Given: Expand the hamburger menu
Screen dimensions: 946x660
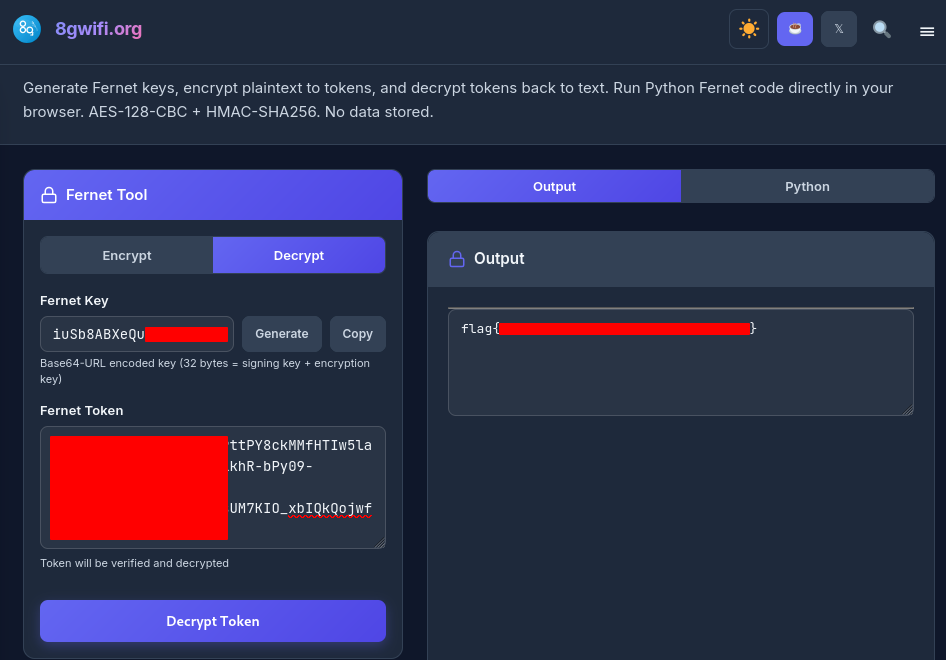Looking at the screenshot, I should (927, 31).
